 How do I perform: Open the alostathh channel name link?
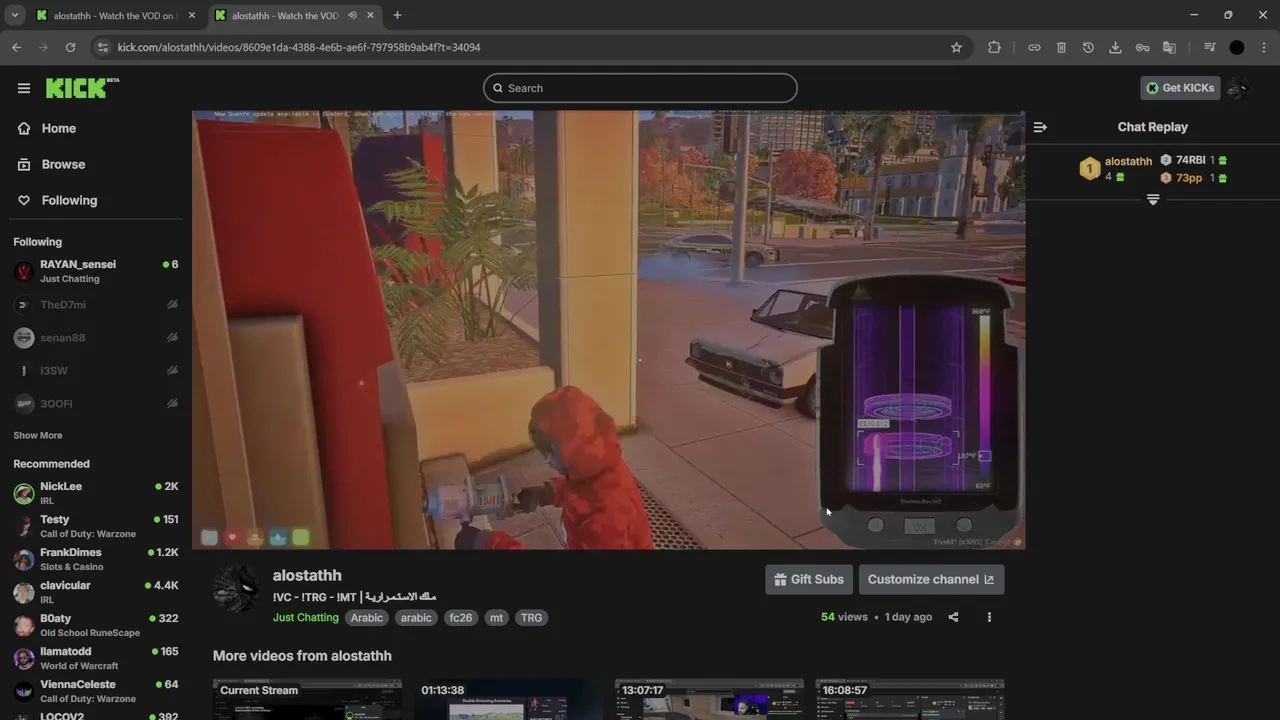pos(307,575)
